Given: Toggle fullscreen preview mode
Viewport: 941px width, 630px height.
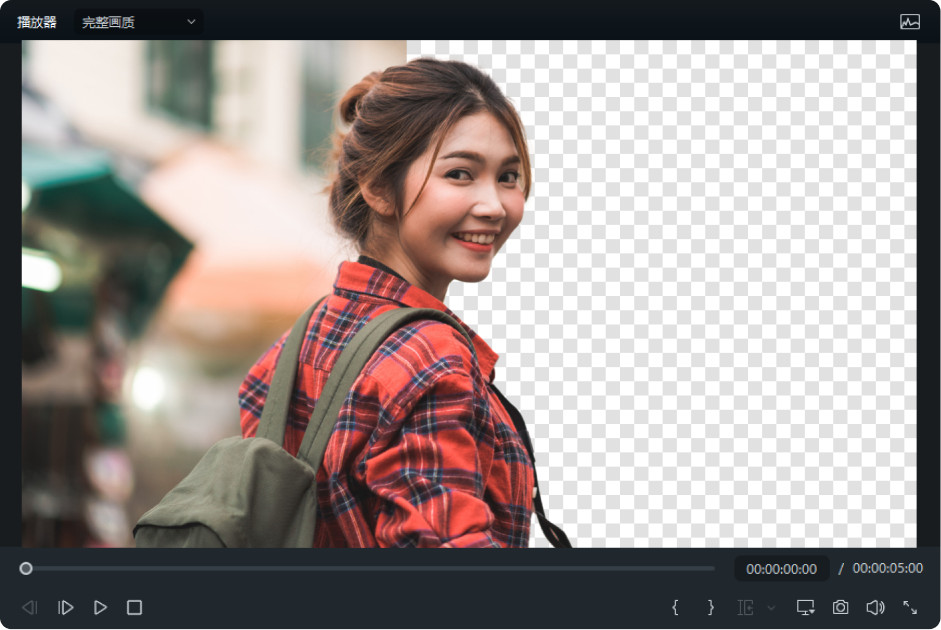Looking at the screenshot, I should tap(910, 607).
